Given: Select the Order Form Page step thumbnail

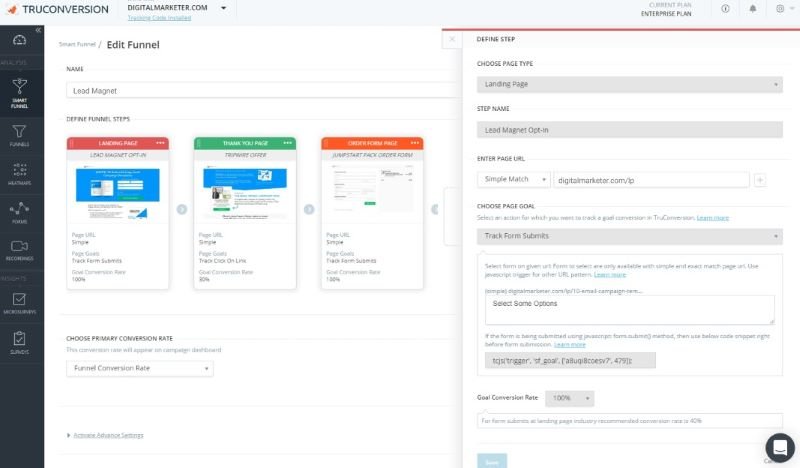Looking at the screenshot, I should [x=372, y=190].
